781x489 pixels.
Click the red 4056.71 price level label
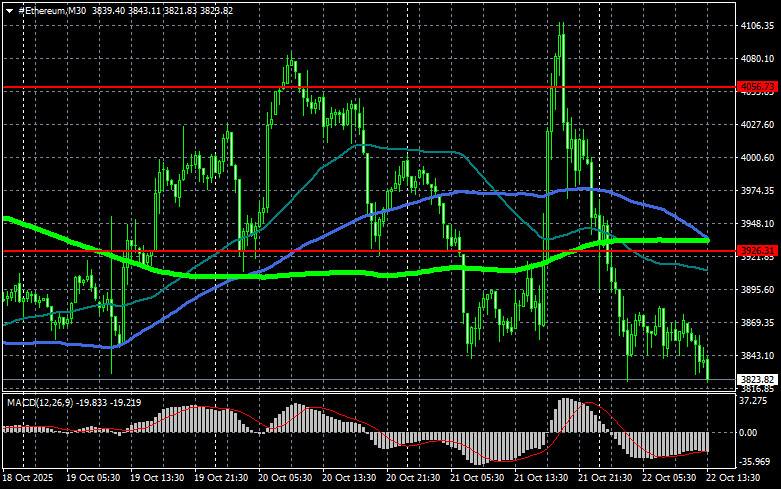[x=755, y=88]
